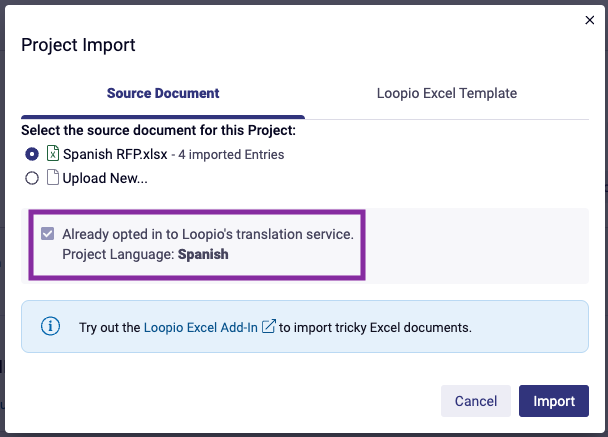This screenshot has height=437, width=608.
Task: Toggle the translation service opt-in checkbox
Action: pos(48,234)
